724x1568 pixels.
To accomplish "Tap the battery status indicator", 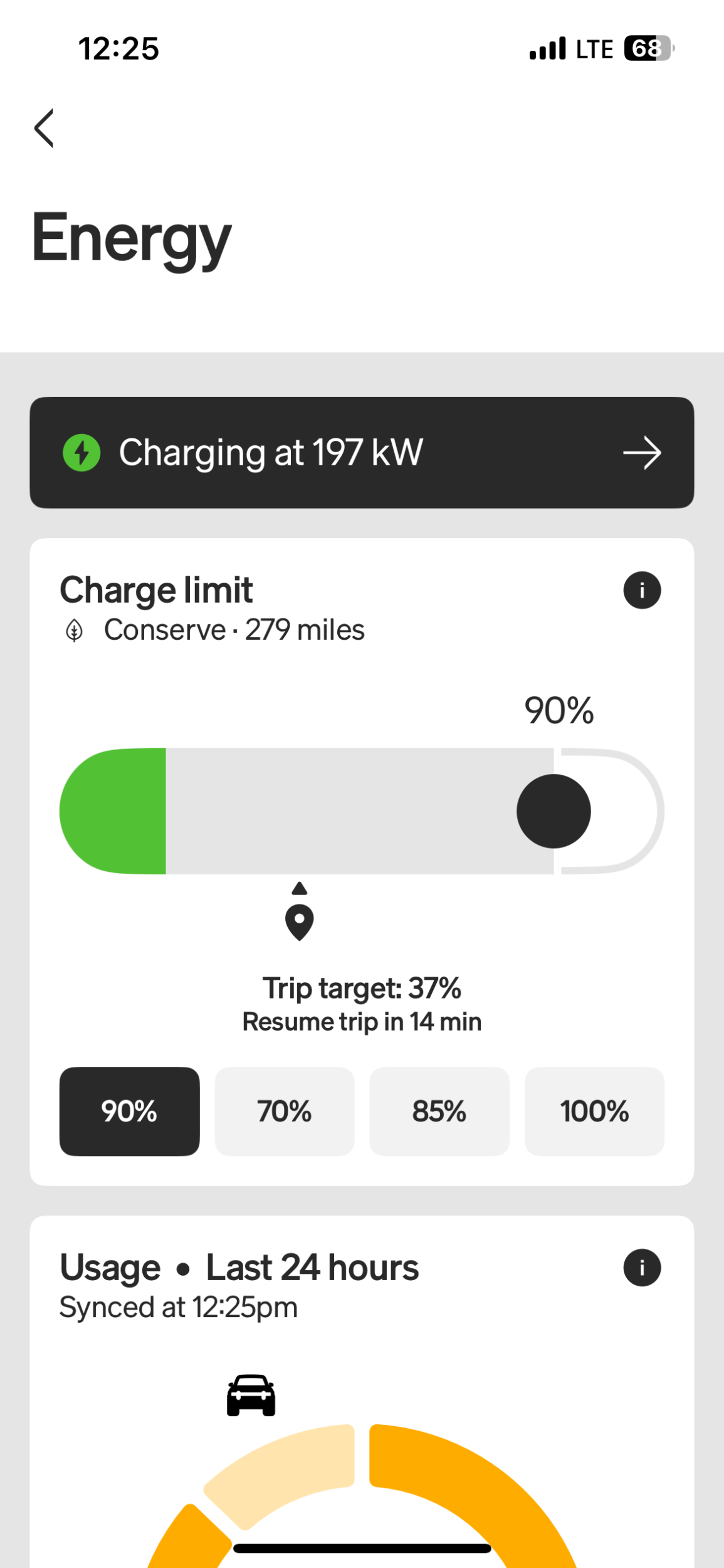I will pos(648,48).
